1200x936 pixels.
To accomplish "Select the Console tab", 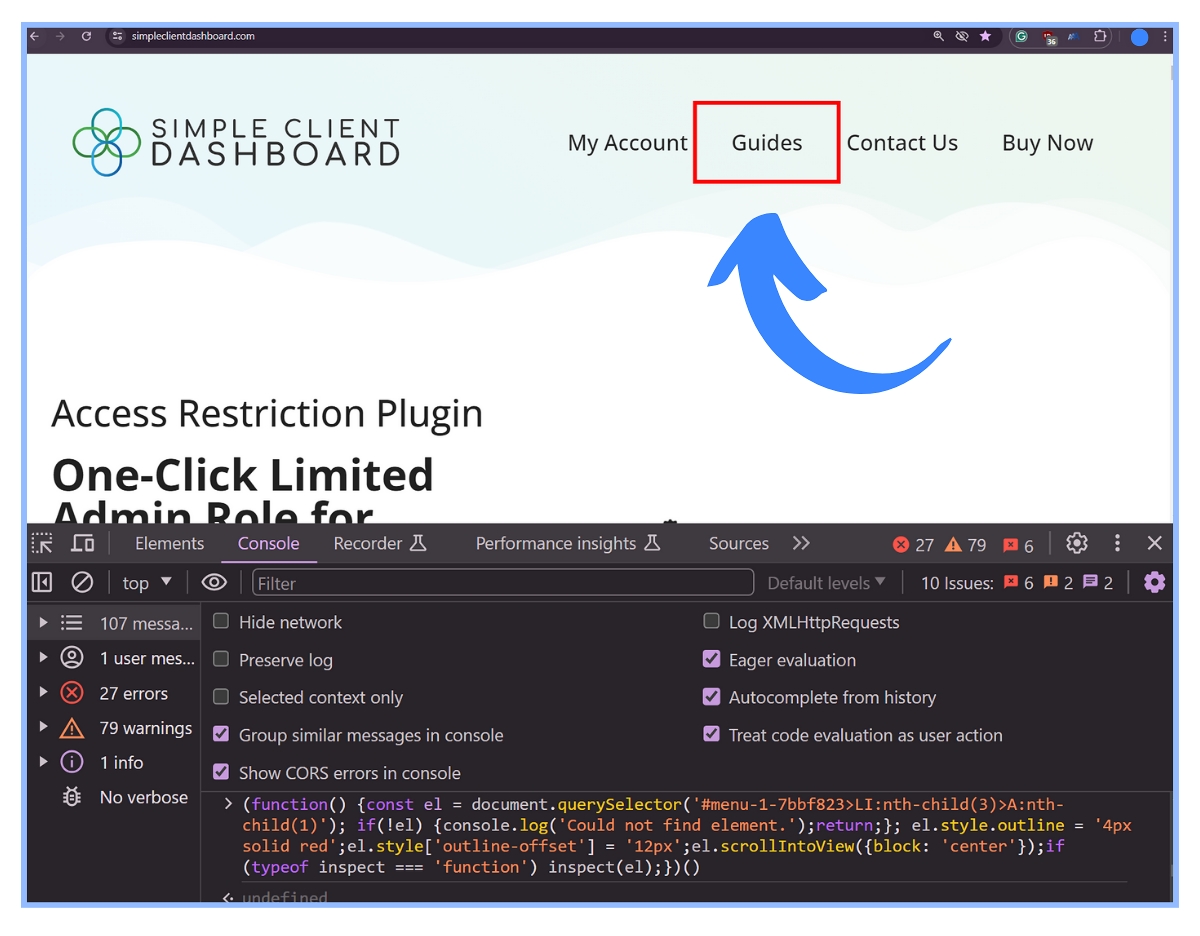I will coord(268,543).
